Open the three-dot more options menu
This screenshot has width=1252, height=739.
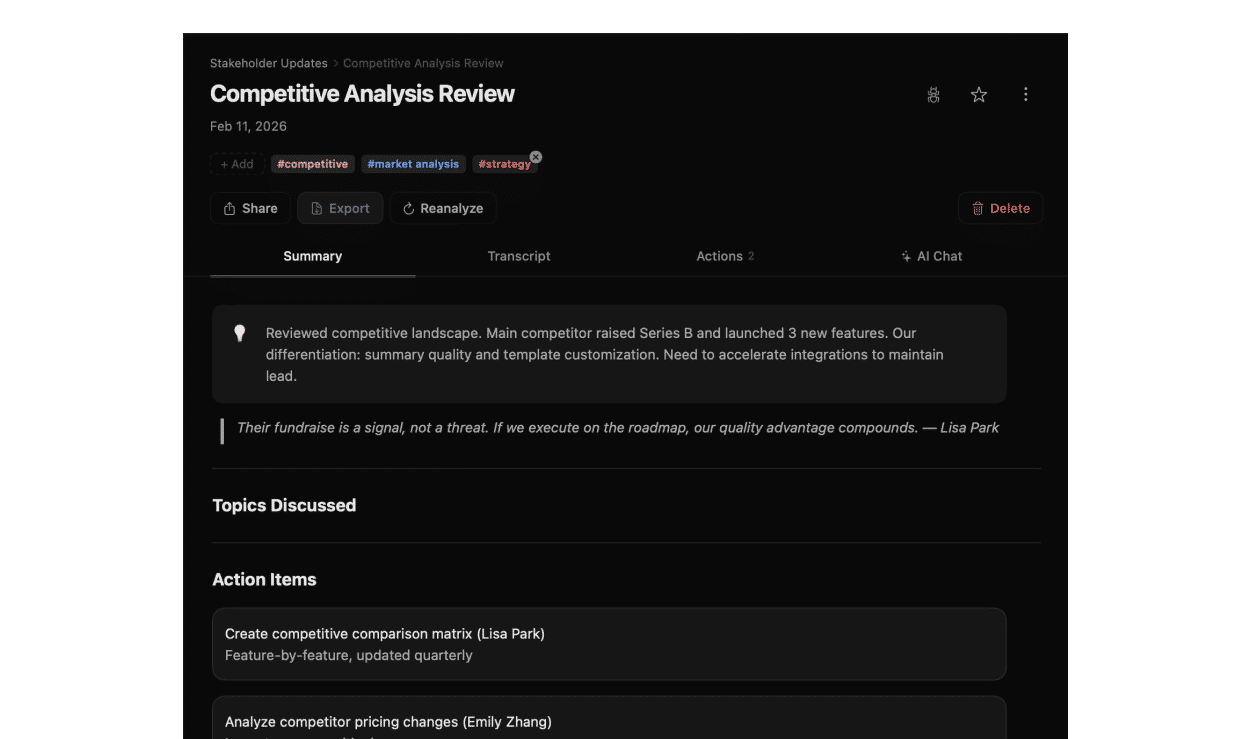tap(1025, 95)
